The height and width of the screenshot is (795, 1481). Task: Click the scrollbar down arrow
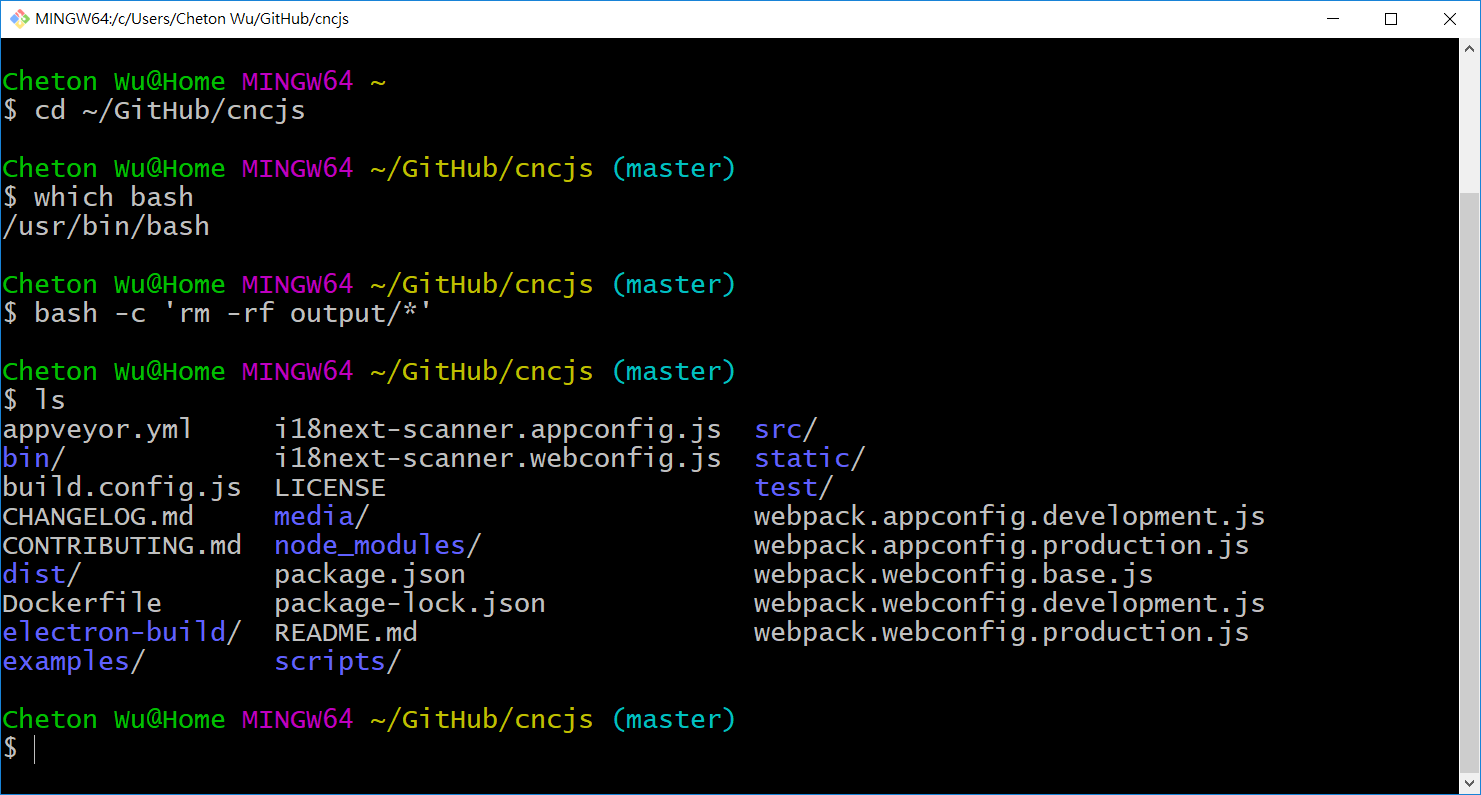point(1469,783)
